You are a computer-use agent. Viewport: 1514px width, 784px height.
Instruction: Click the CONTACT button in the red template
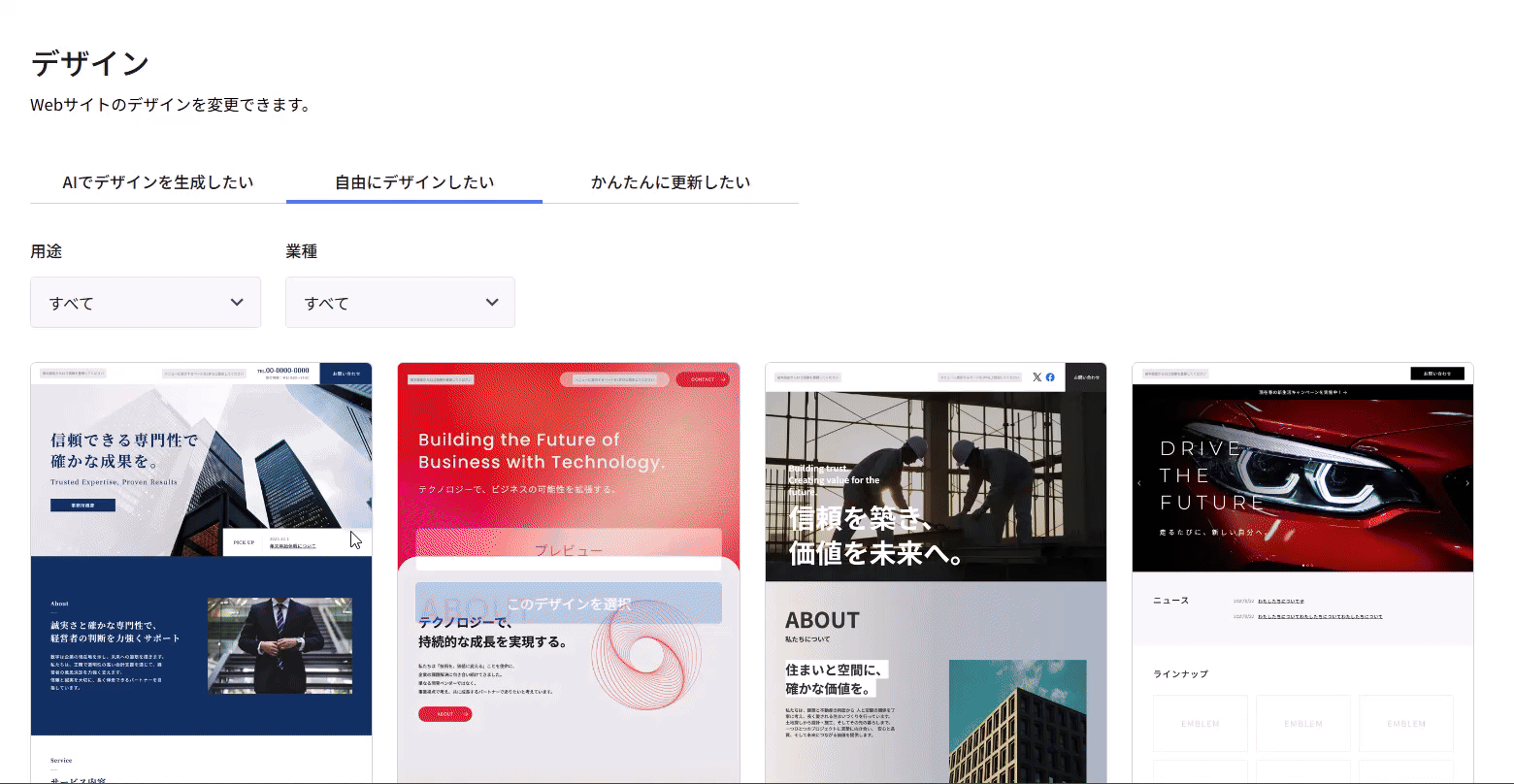click(x=702, y=379)
